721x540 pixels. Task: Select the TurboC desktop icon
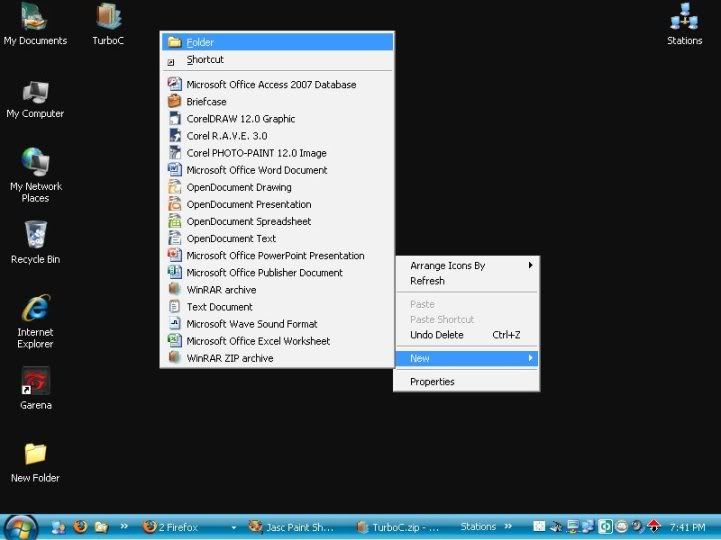[x=108, y=24]
